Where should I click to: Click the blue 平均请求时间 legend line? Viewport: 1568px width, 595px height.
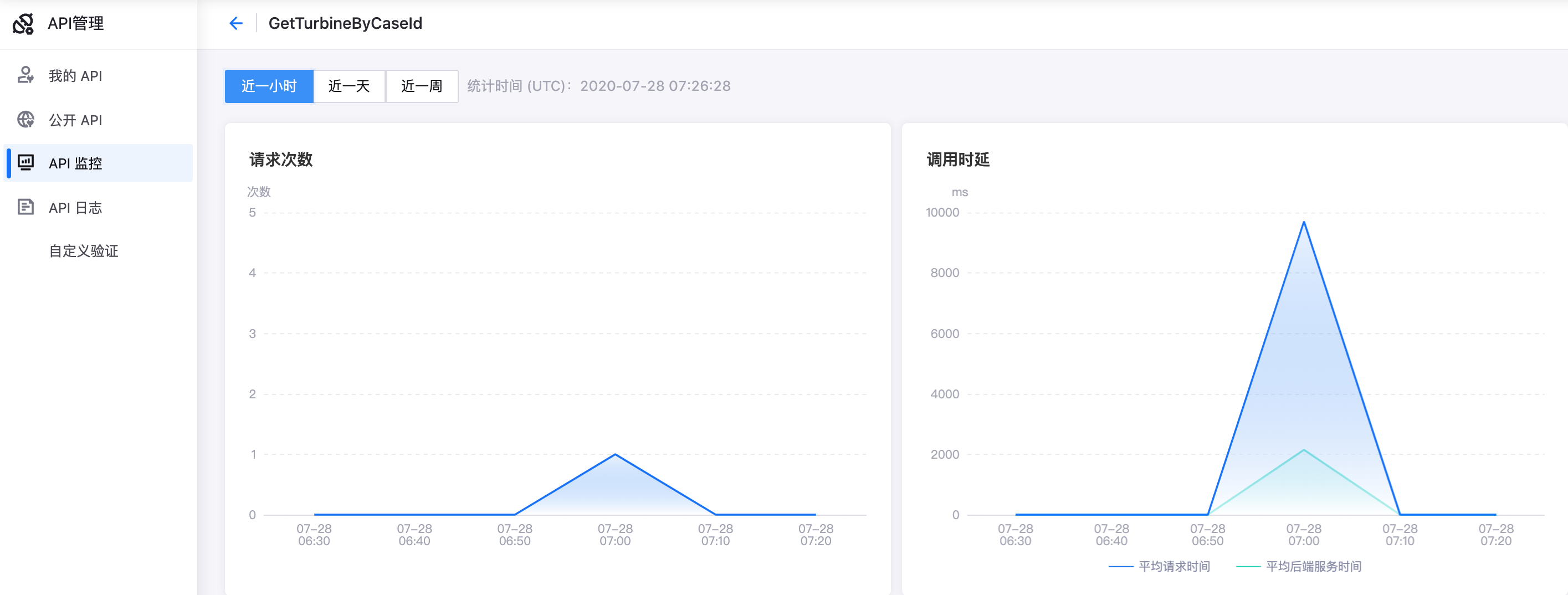click(x=1121, y=566)
